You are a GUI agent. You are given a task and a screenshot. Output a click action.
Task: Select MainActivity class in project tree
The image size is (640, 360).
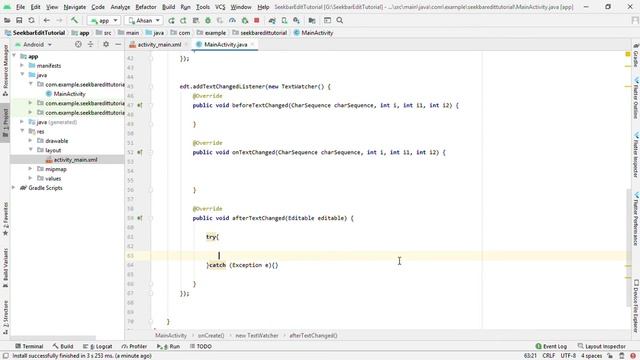66,94
